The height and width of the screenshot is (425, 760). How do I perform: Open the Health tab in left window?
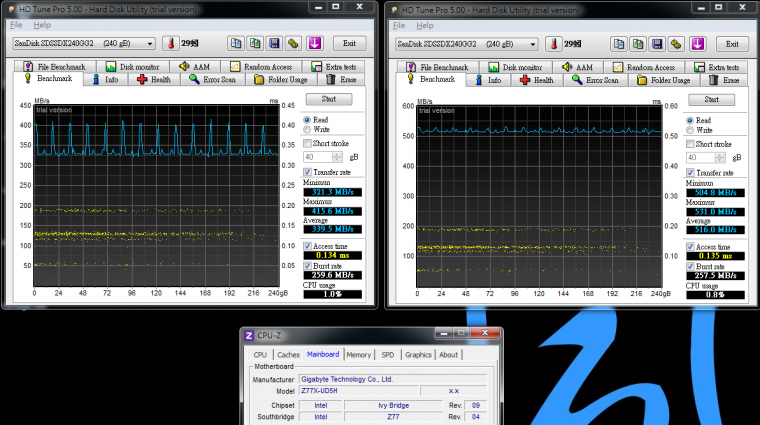[156, 80]
